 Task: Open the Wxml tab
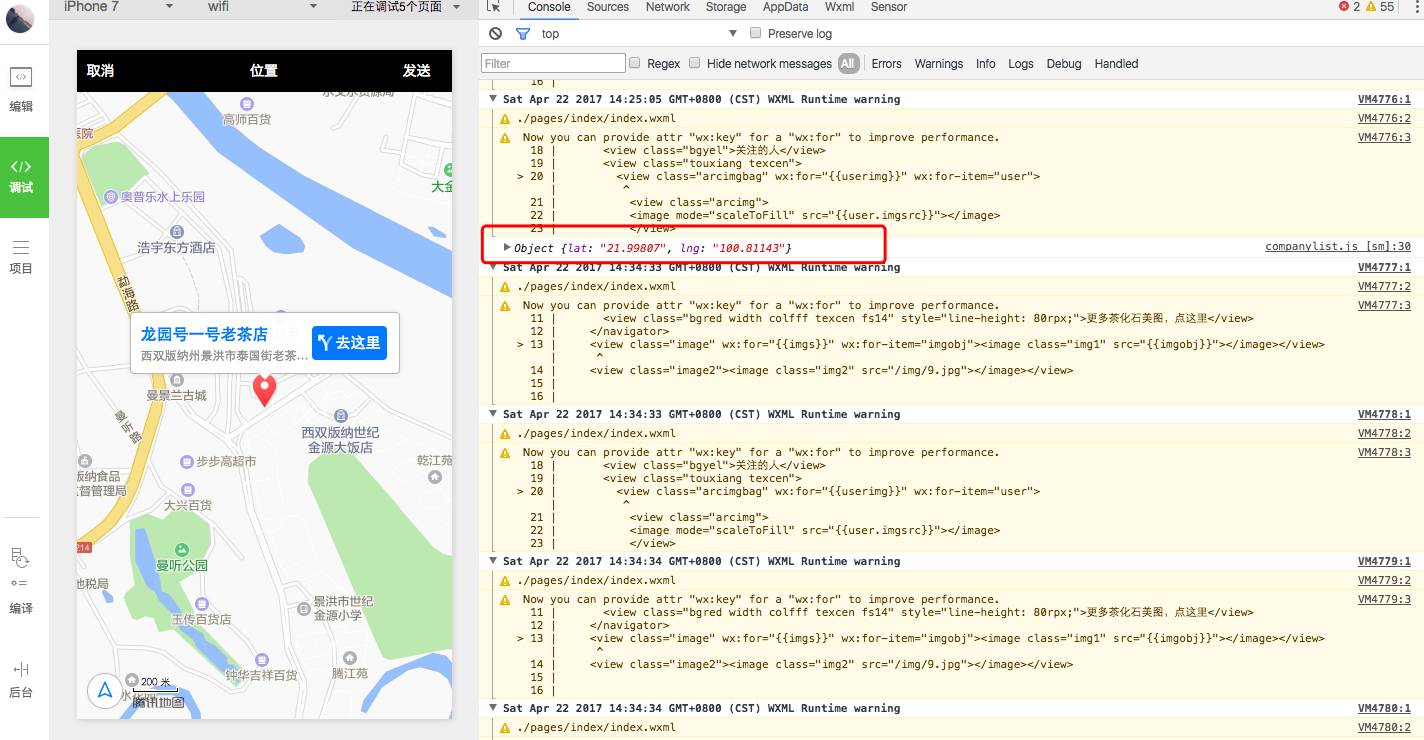[x=839, y=7]
